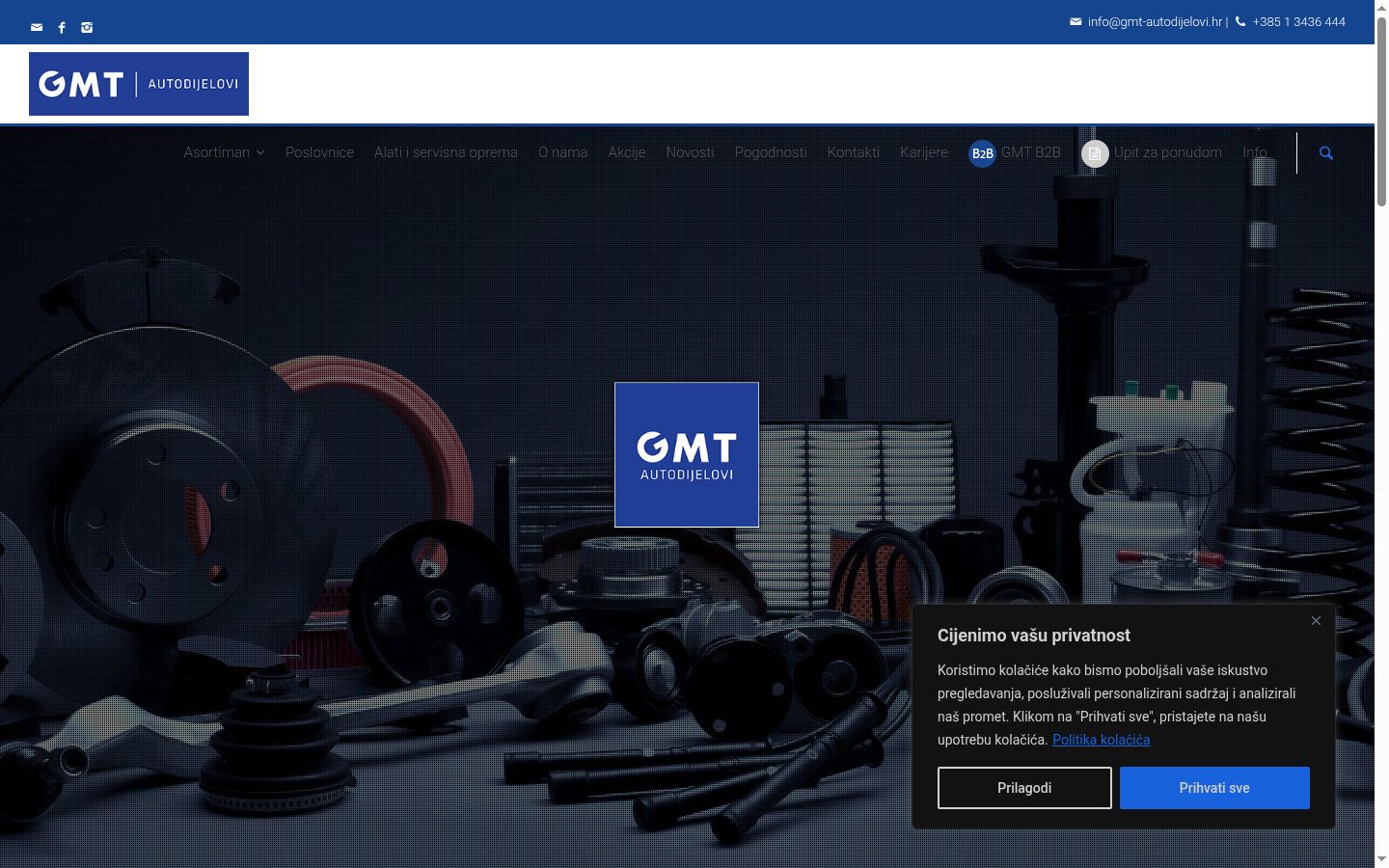Click the info@gmt-autodijelovi.hr email address

pyautogui.click(x=1155, y=21)
